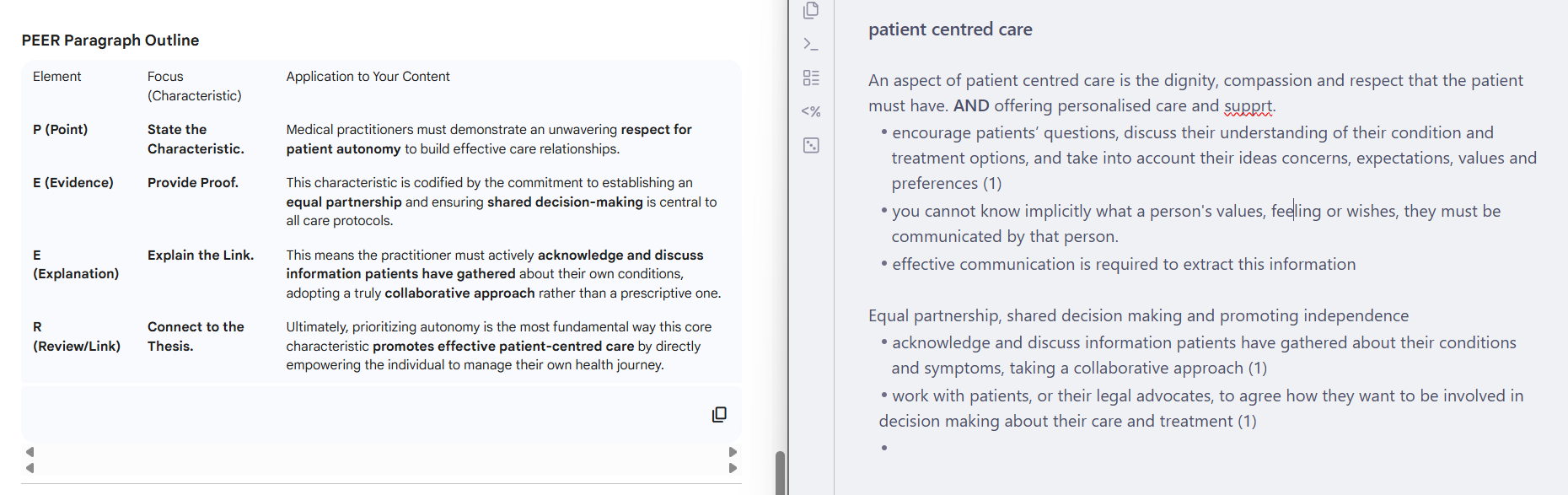1568x495 pixels.
Task: Click the lower left-pointing horizontal scroll arrow
Action: (30, 468)
